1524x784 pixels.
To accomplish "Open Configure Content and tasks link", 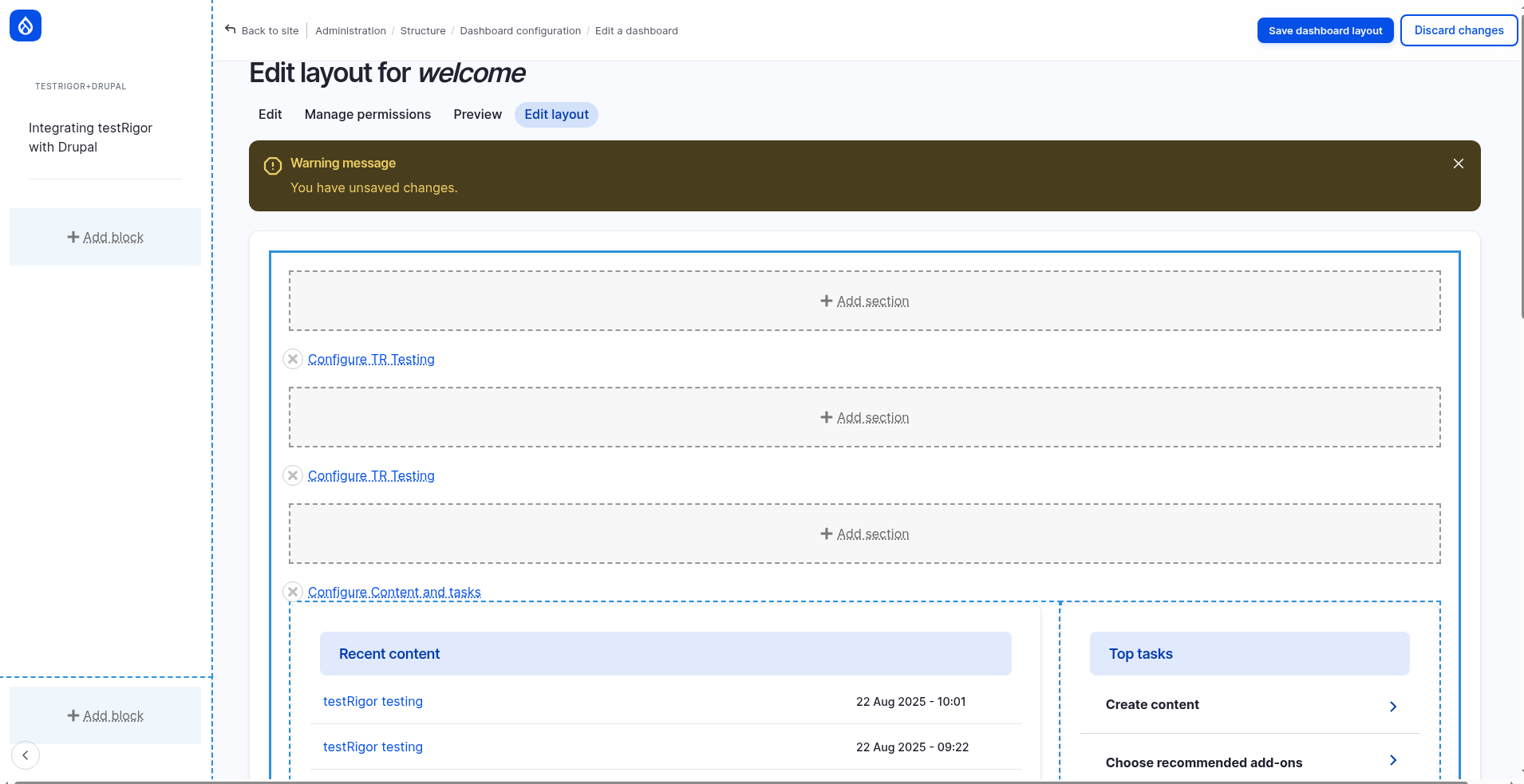I will pos(394,592).
